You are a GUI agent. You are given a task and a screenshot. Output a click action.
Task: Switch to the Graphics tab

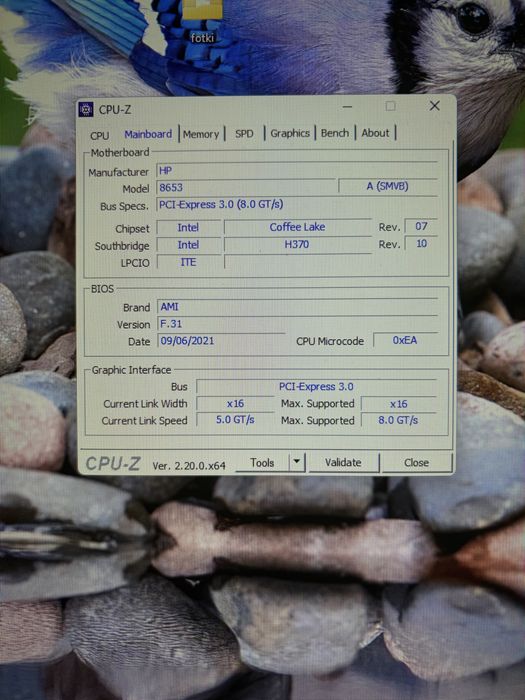point(290,133)
